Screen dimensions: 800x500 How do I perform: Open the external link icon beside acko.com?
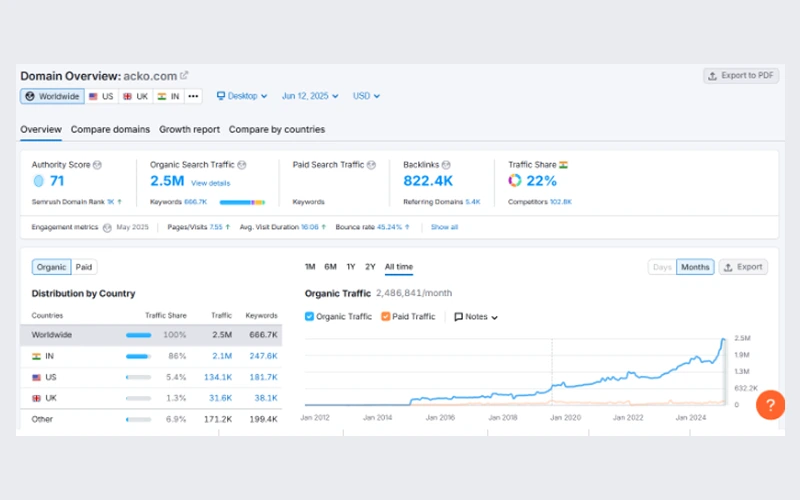coord(184,75)
